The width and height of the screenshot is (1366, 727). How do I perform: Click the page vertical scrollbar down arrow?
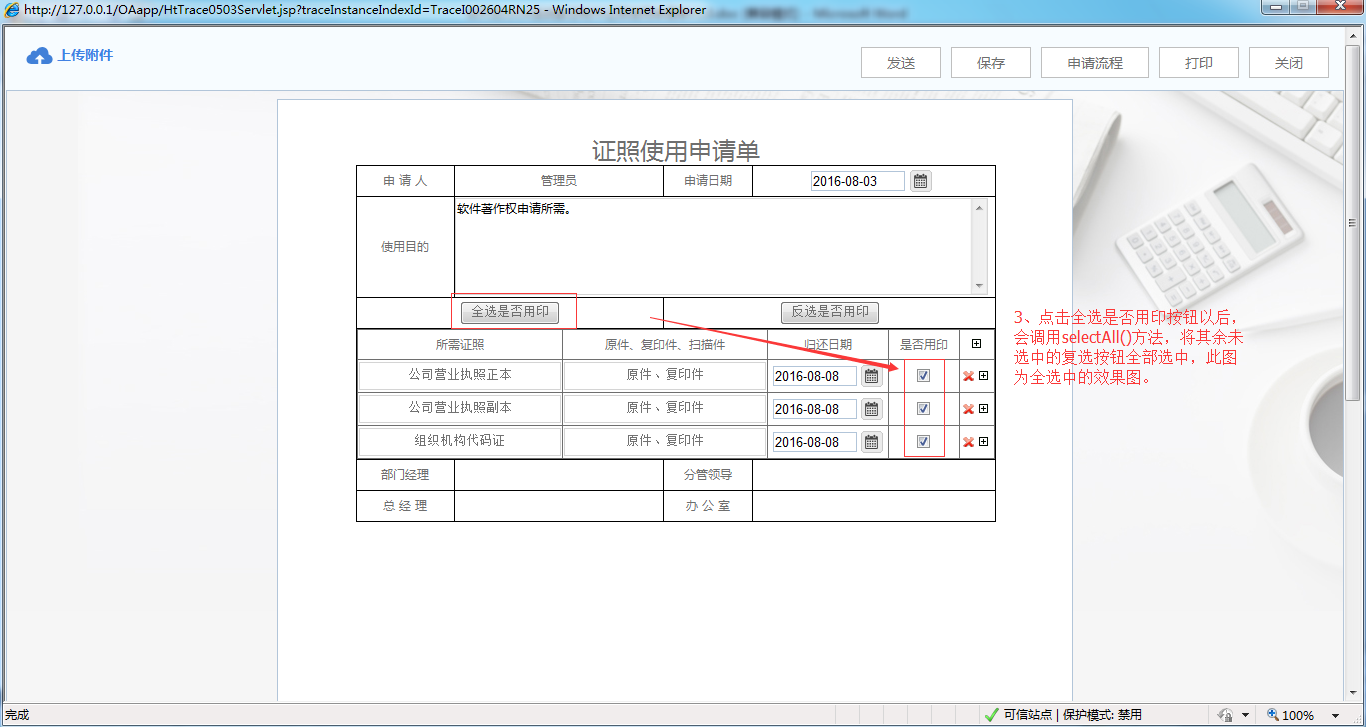(x=1355, y=694)
